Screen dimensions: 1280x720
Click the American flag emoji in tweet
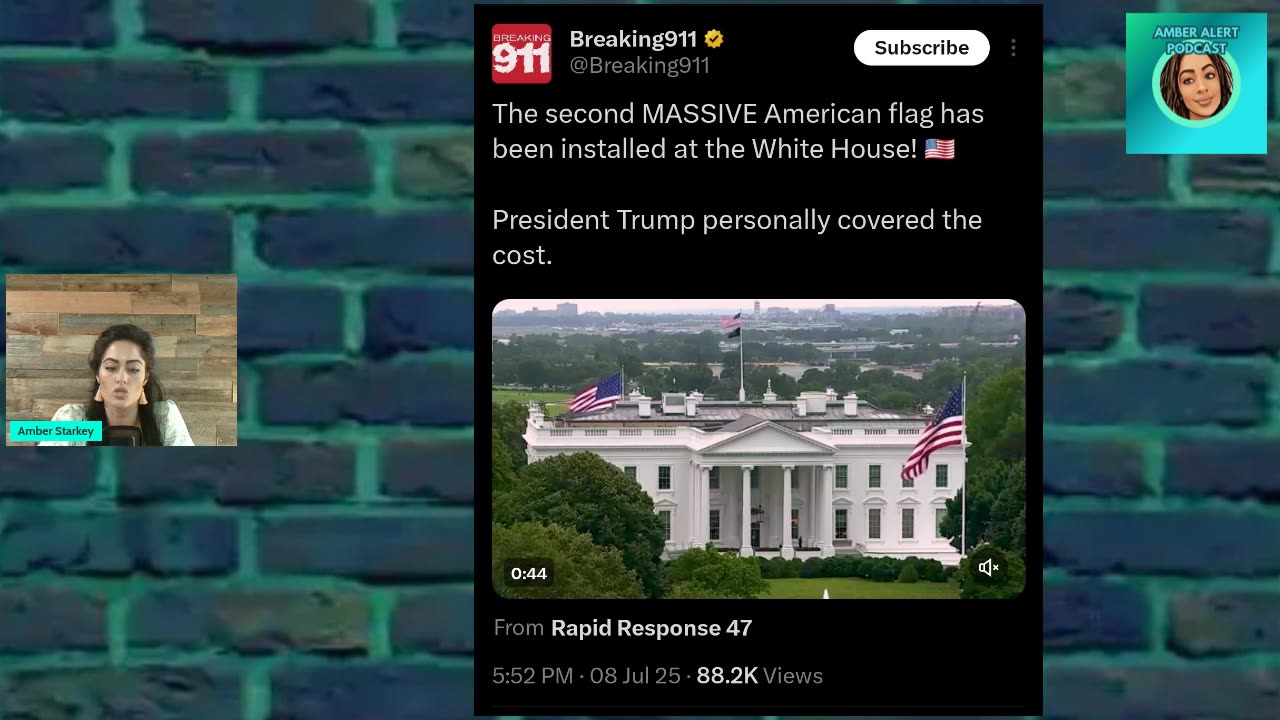940,150
